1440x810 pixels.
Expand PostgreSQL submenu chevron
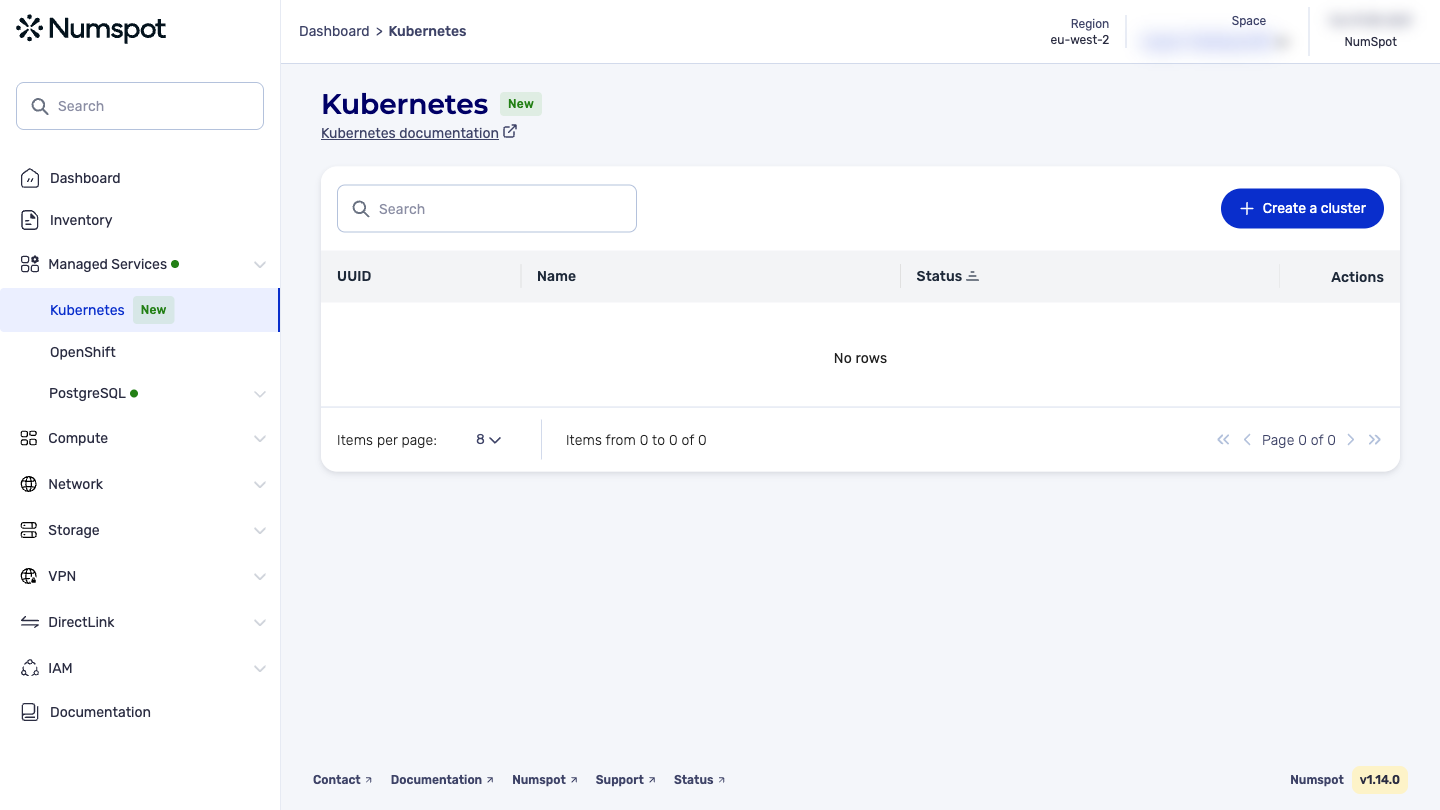pos(260,394)
